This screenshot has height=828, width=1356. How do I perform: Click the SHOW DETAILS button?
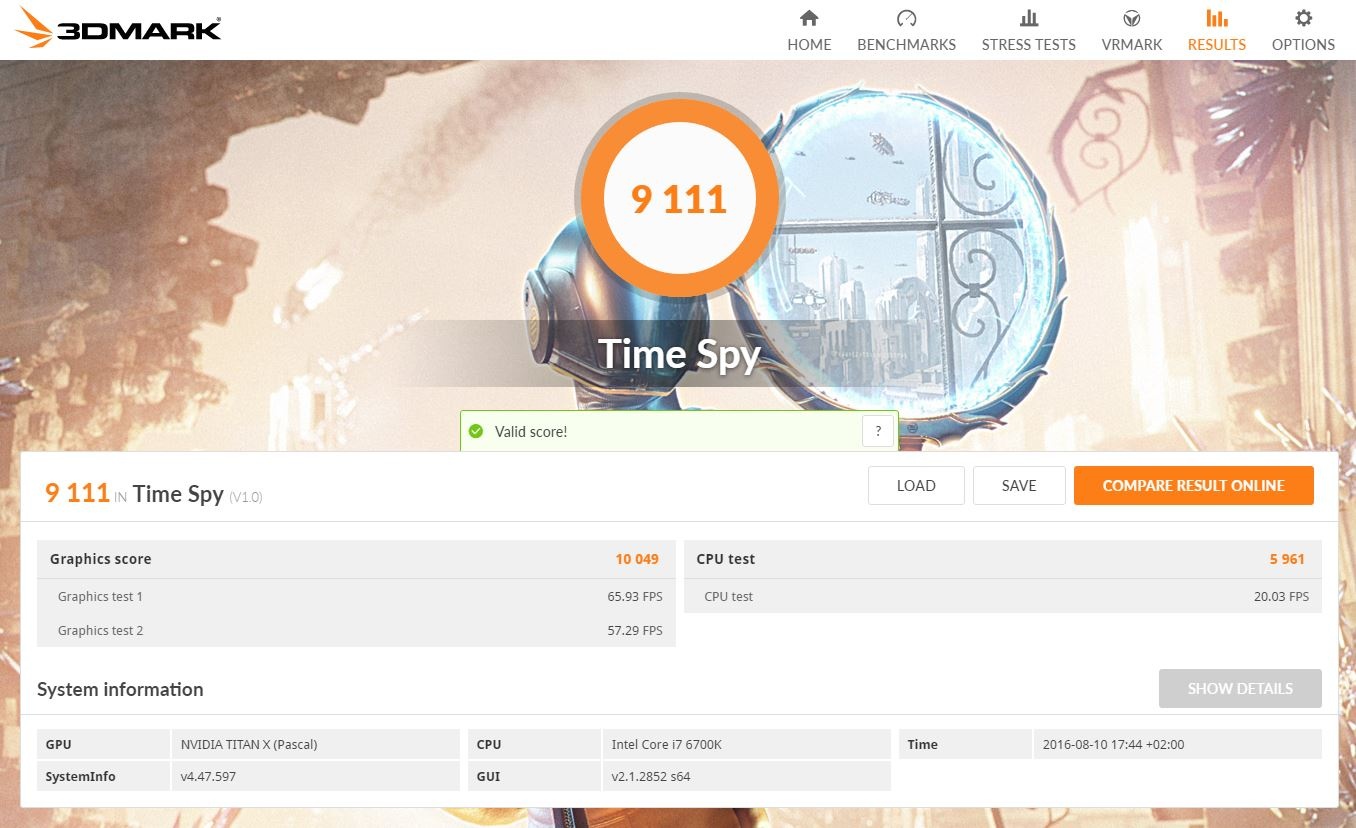point(1240,689)
